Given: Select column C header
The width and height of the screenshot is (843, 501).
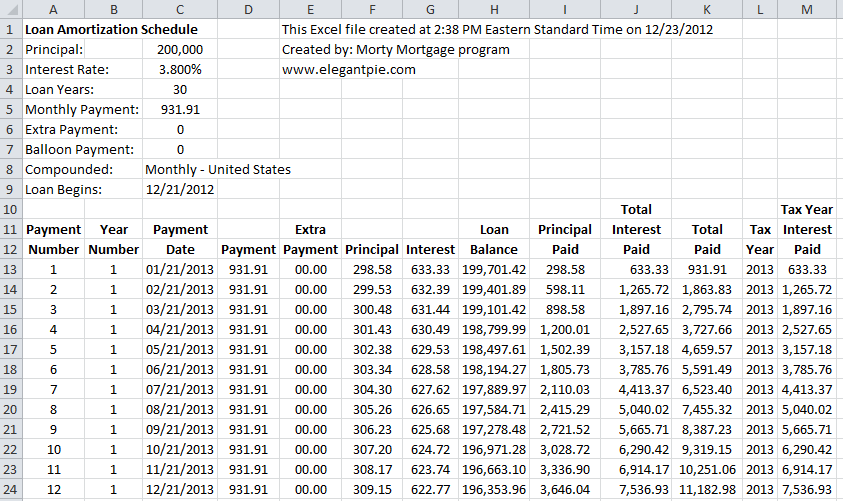Looking at the screenshot, I should click(x=180, y=9).
